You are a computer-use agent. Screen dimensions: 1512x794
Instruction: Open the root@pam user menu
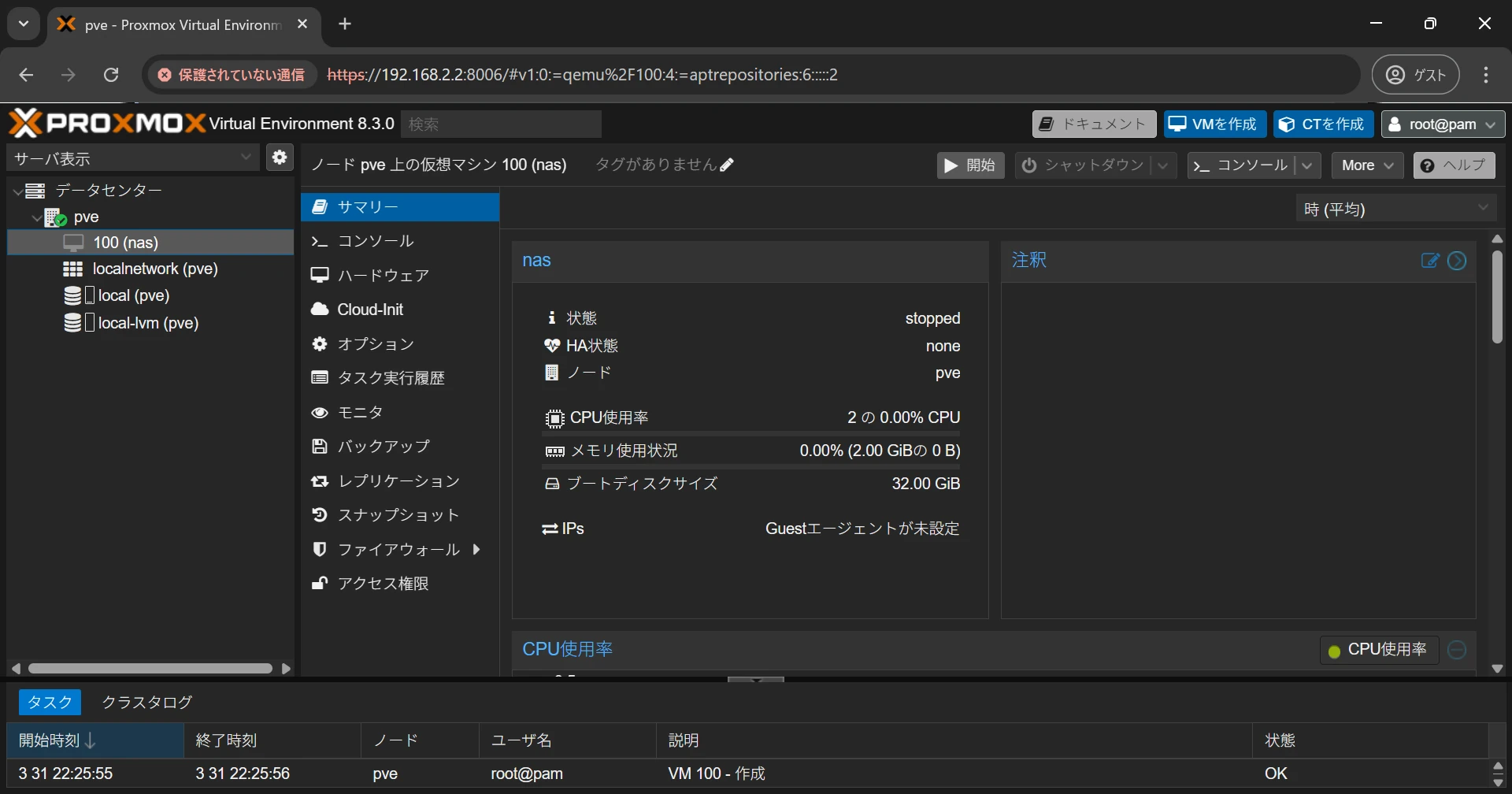1443,124
